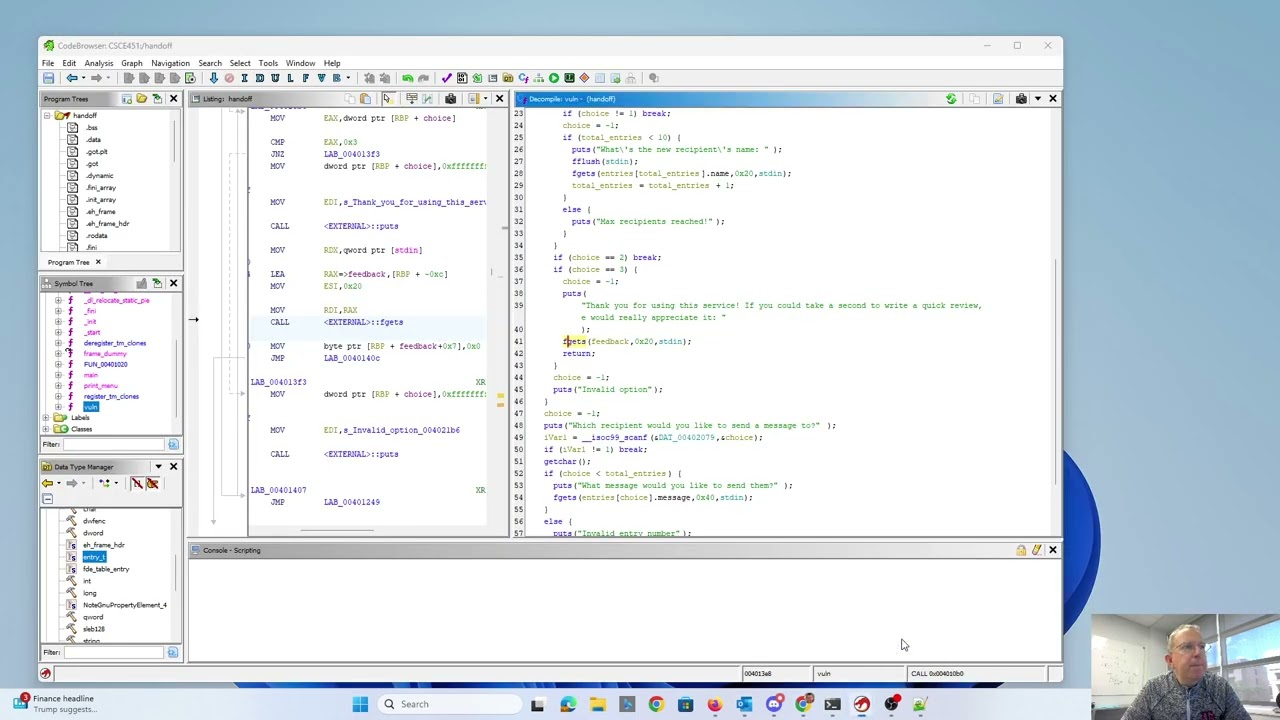Open the Navigation menu
Screen dimensions: 1280x720
170,63
